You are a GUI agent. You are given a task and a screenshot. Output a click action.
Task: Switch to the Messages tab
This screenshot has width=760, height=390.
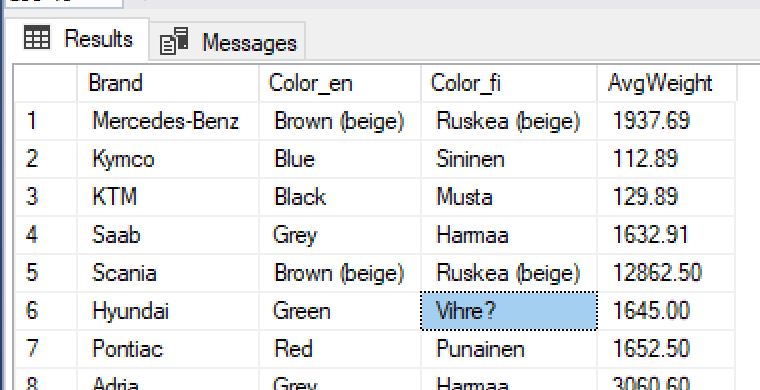click(x=227, y=42)
